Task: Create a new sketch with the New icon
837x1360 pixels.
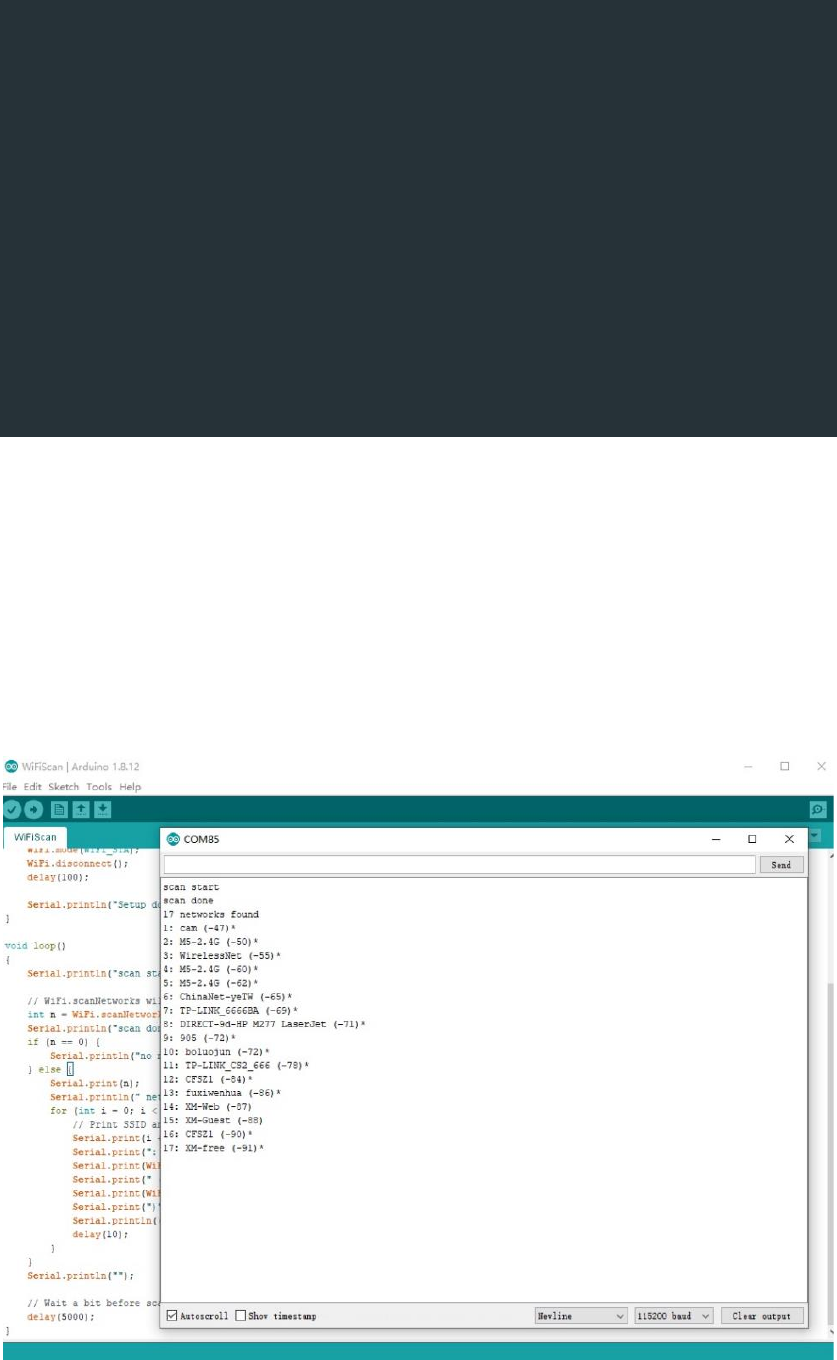Action: pyautogui.click(x=60, y=809)
